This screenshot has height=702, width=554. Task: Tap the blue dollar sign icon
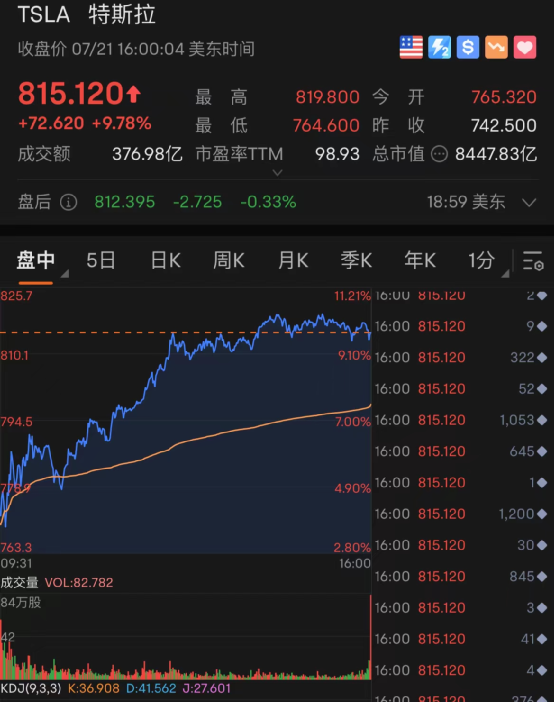click(x=468, y=47)
